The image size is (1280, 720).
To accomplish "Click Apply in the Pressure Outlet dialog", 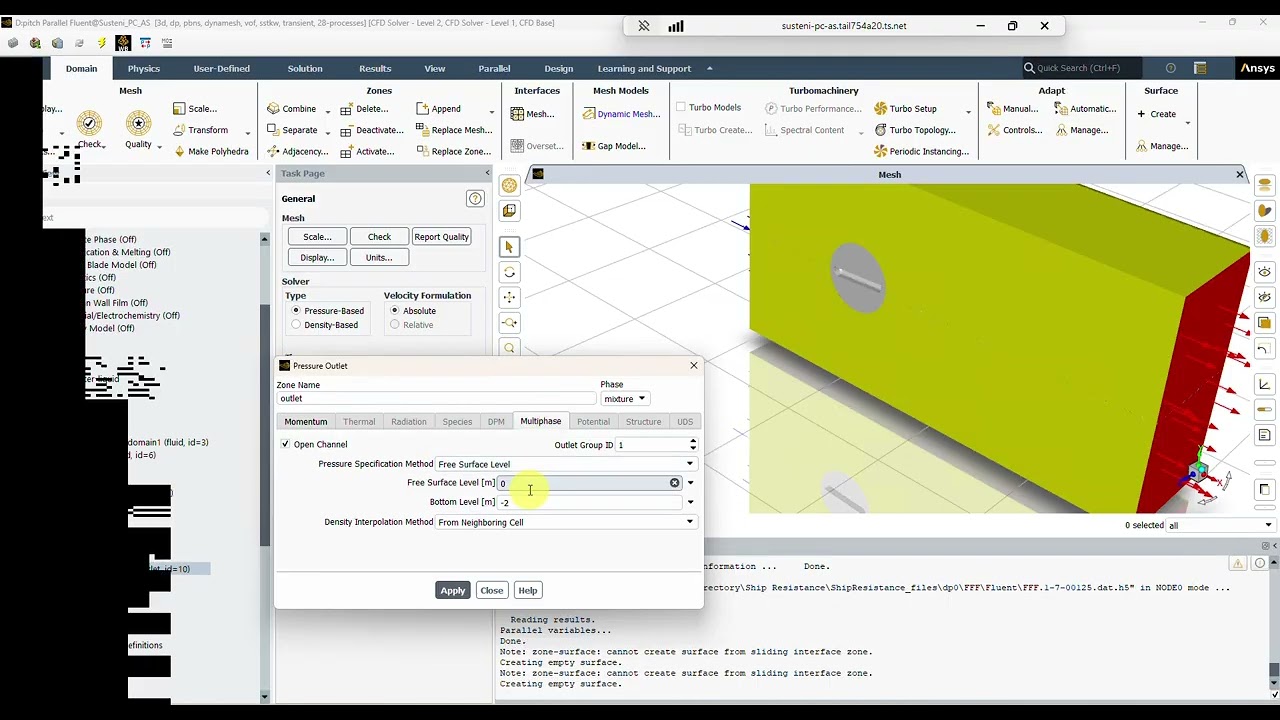I will tap(452, 590).
